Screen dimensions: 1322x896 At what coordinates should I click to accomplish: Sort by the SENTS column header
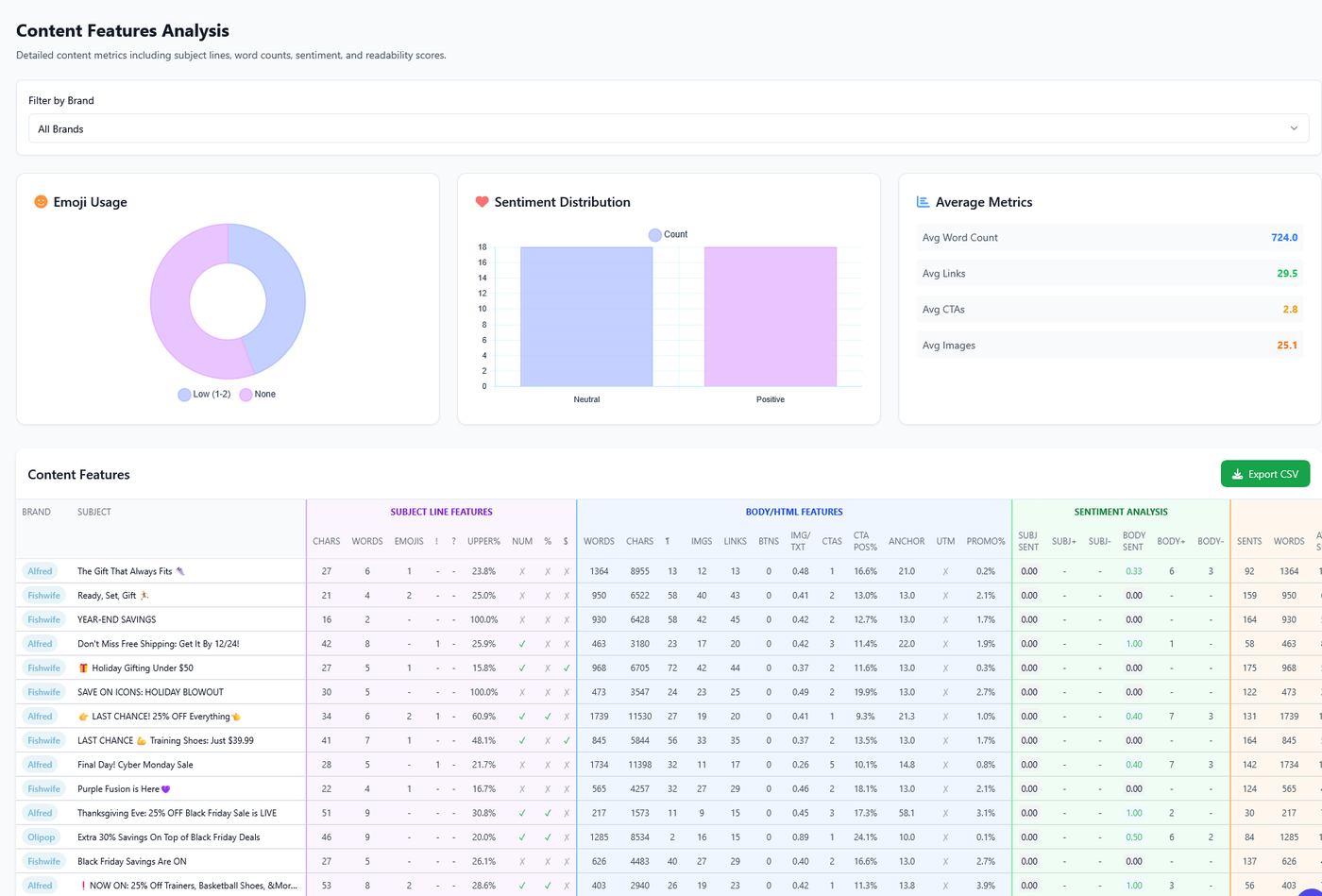[x=1249, y=541]
